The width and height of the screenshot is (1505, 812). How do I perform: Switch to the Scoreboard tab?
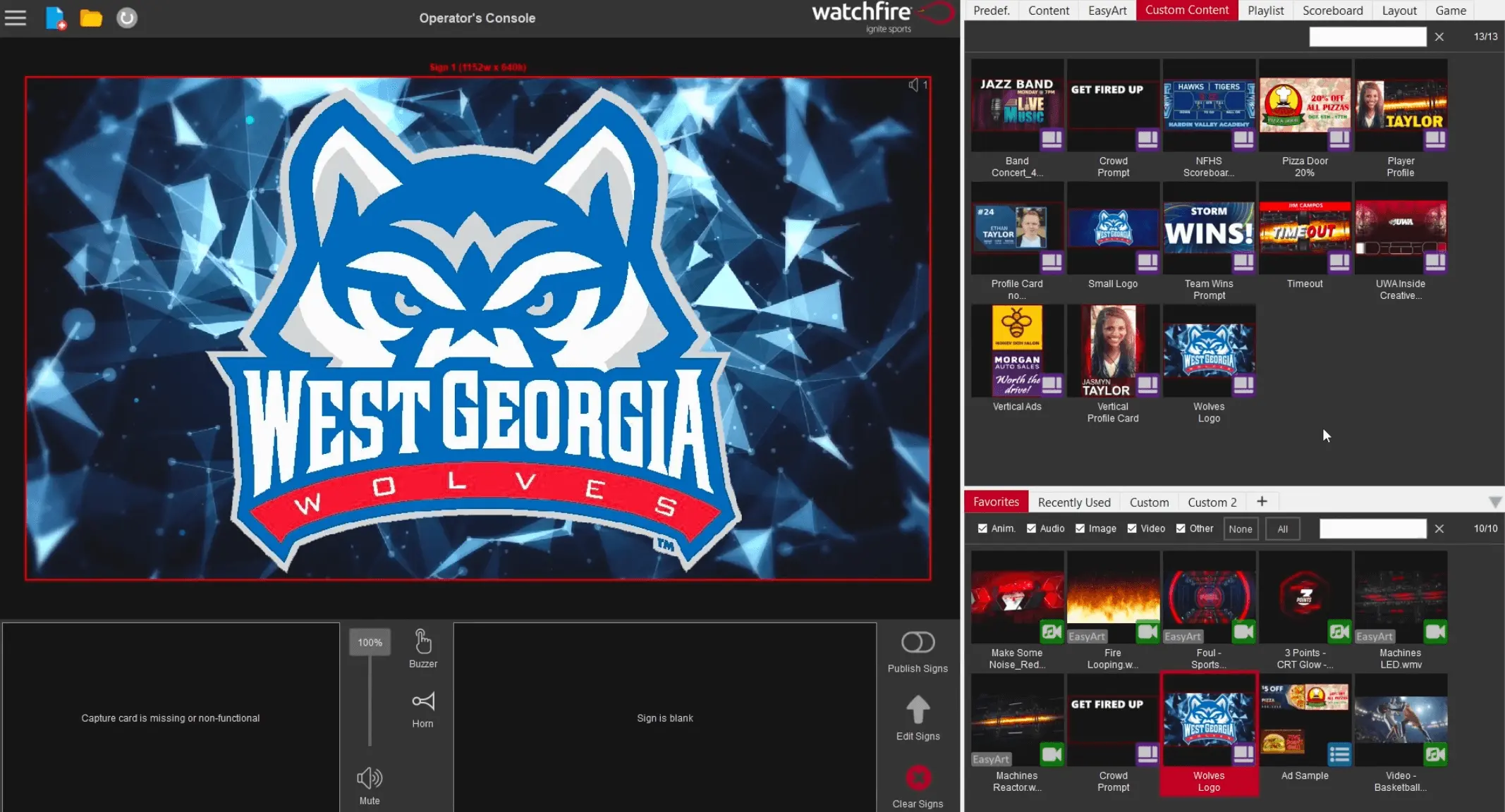tap(1332, 11)
